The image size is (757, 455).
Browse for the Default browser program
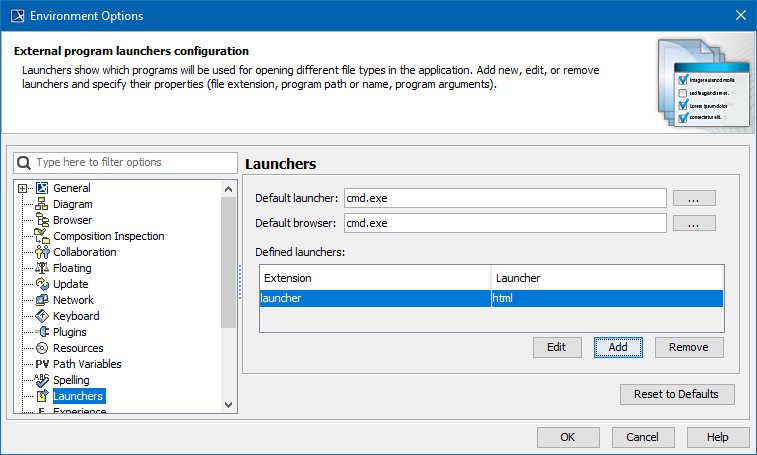point(694,223)
